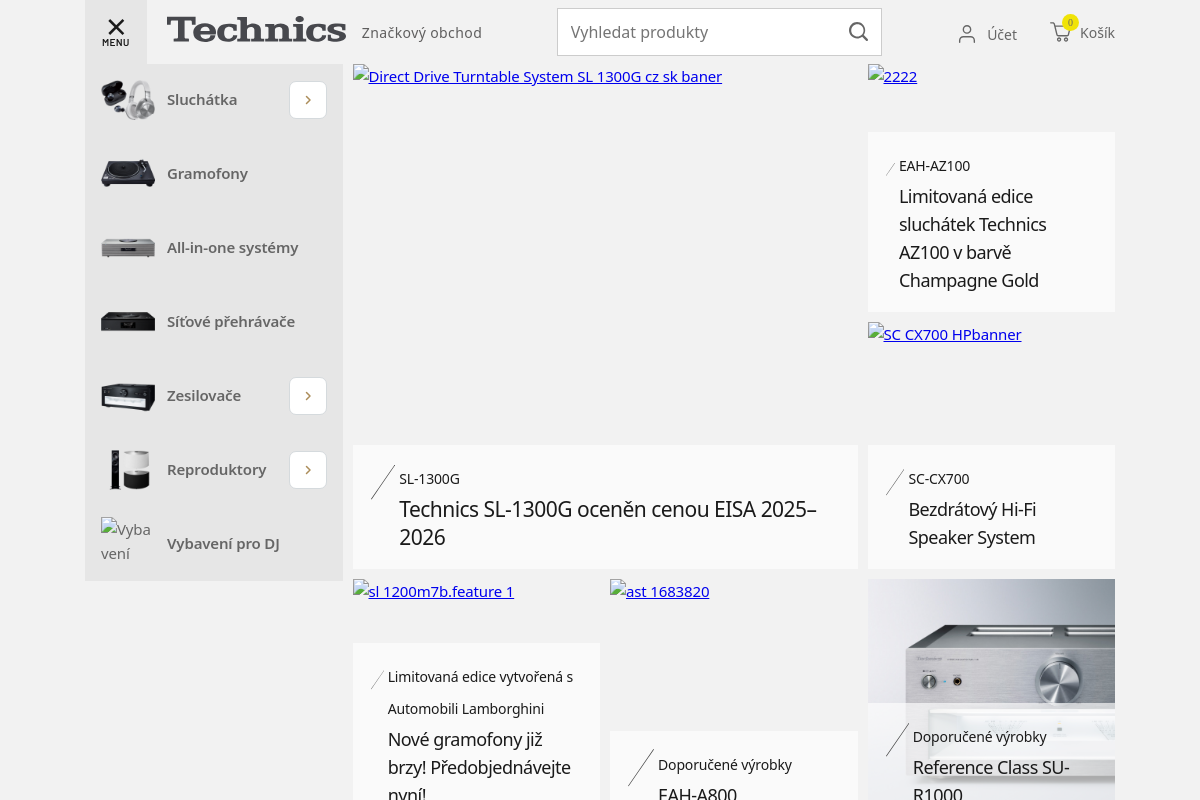Viewport: 1200px width, 800px height.
Task: Expand the Zesilovače submenu arrow
Action: coord(308,396)
